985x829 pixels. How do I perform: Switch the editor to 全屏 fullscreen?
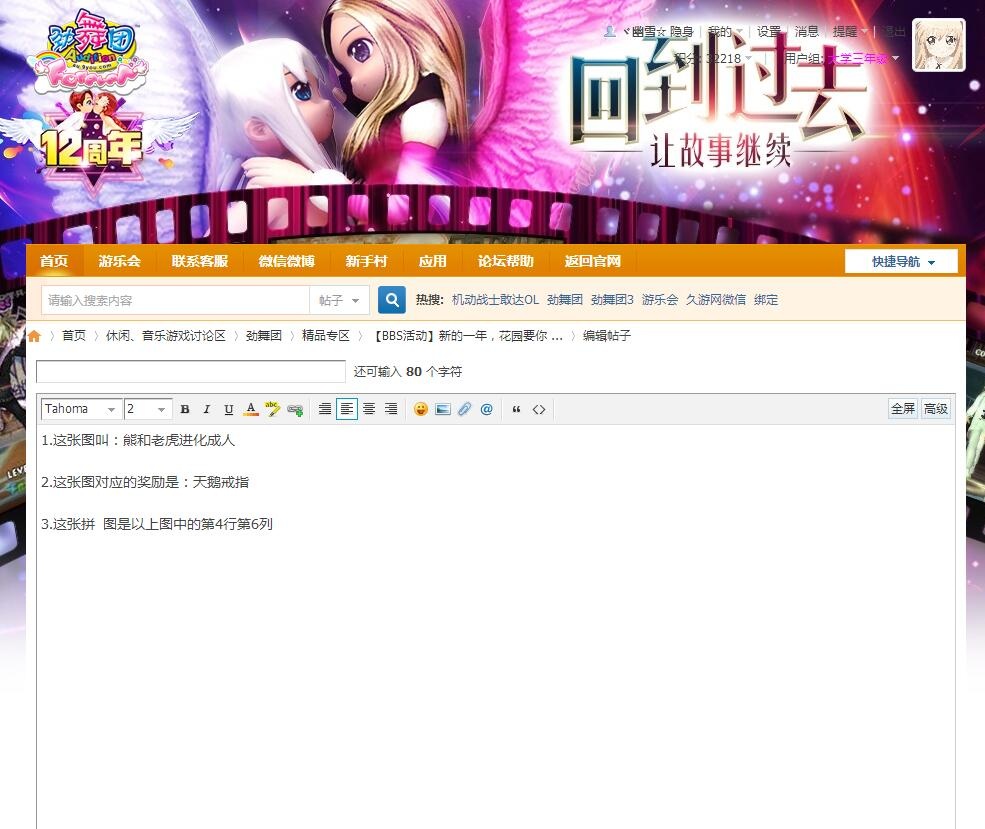pyautogui.click(x=903, y=409)
